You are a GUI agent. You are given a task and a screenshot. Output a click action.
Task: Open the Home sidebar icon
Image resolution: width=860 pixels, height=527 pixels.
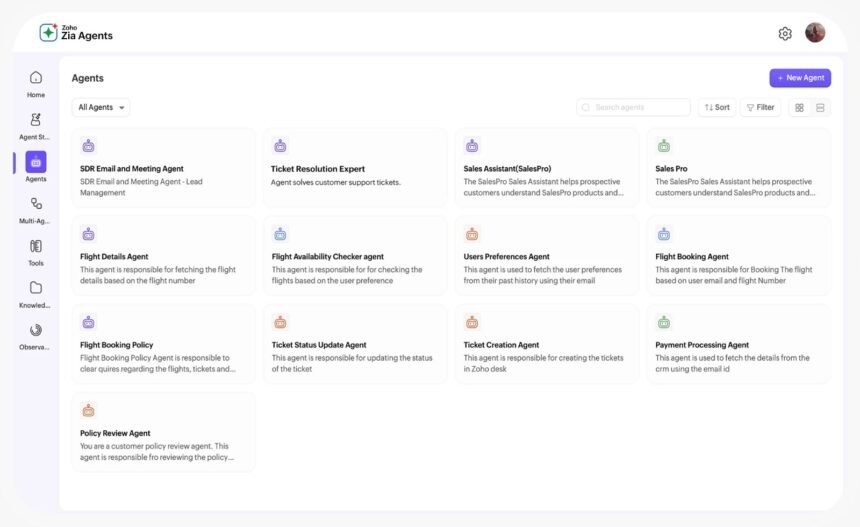(x=36, y=77)
